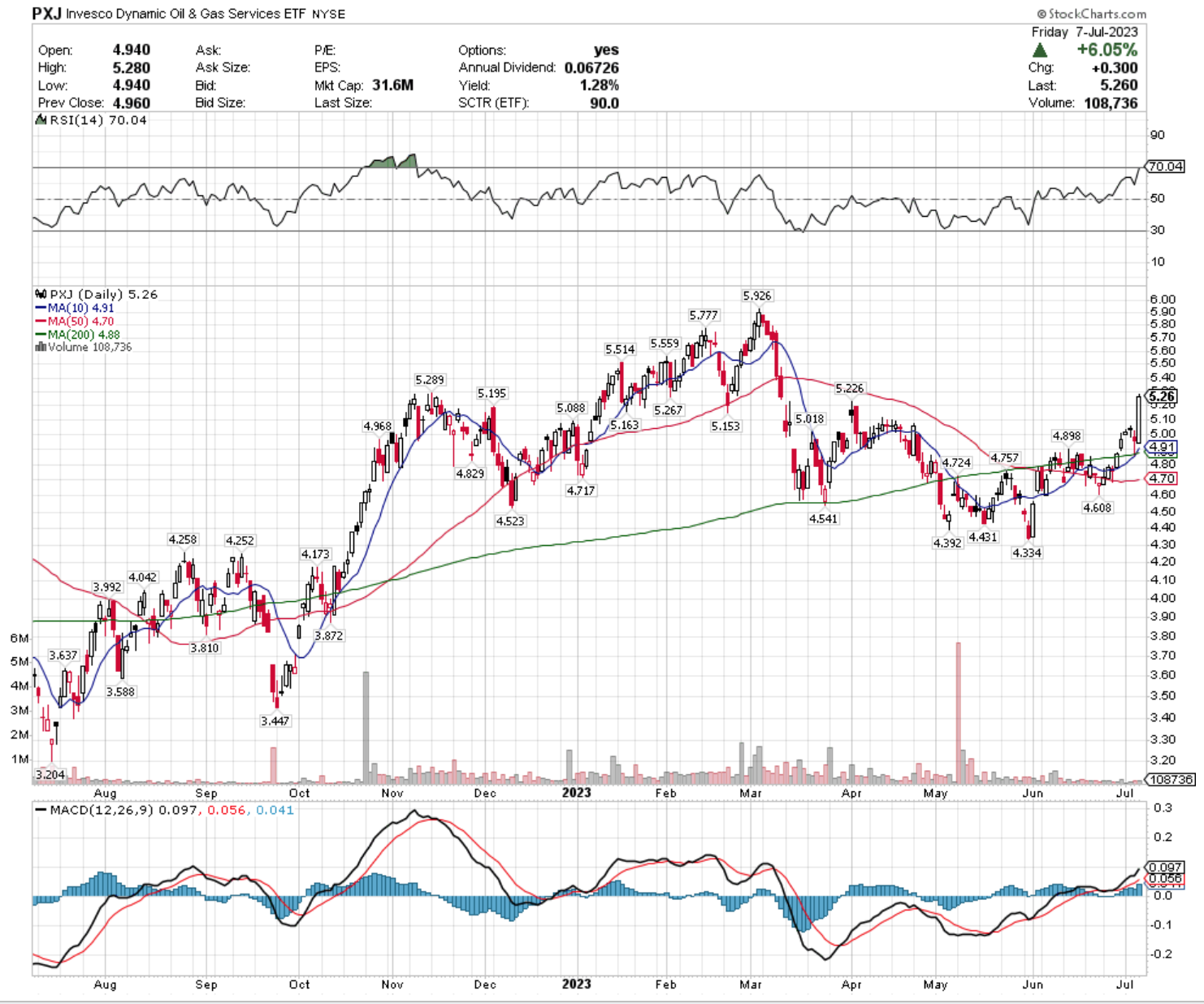Click the Options yes value
Image resolution: width=1204 pixels, height=1004 pixels.
[606, 50]
